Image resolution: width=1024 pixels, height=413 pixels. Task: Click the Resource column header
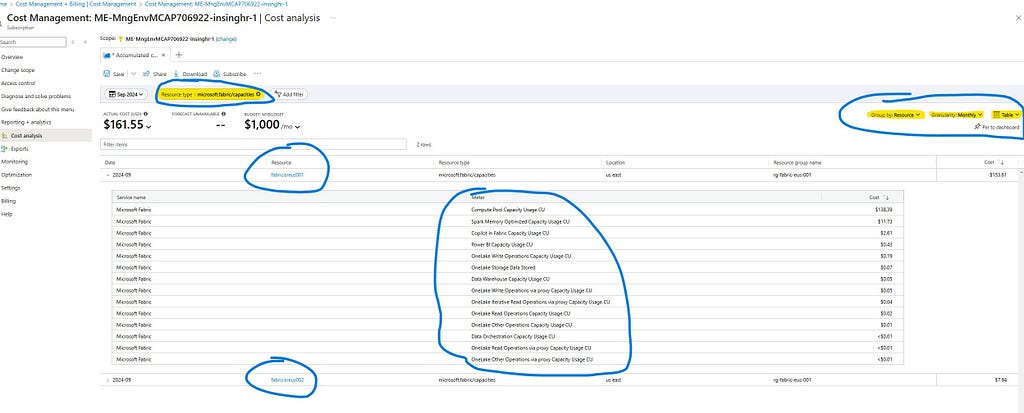click(281, 162)
